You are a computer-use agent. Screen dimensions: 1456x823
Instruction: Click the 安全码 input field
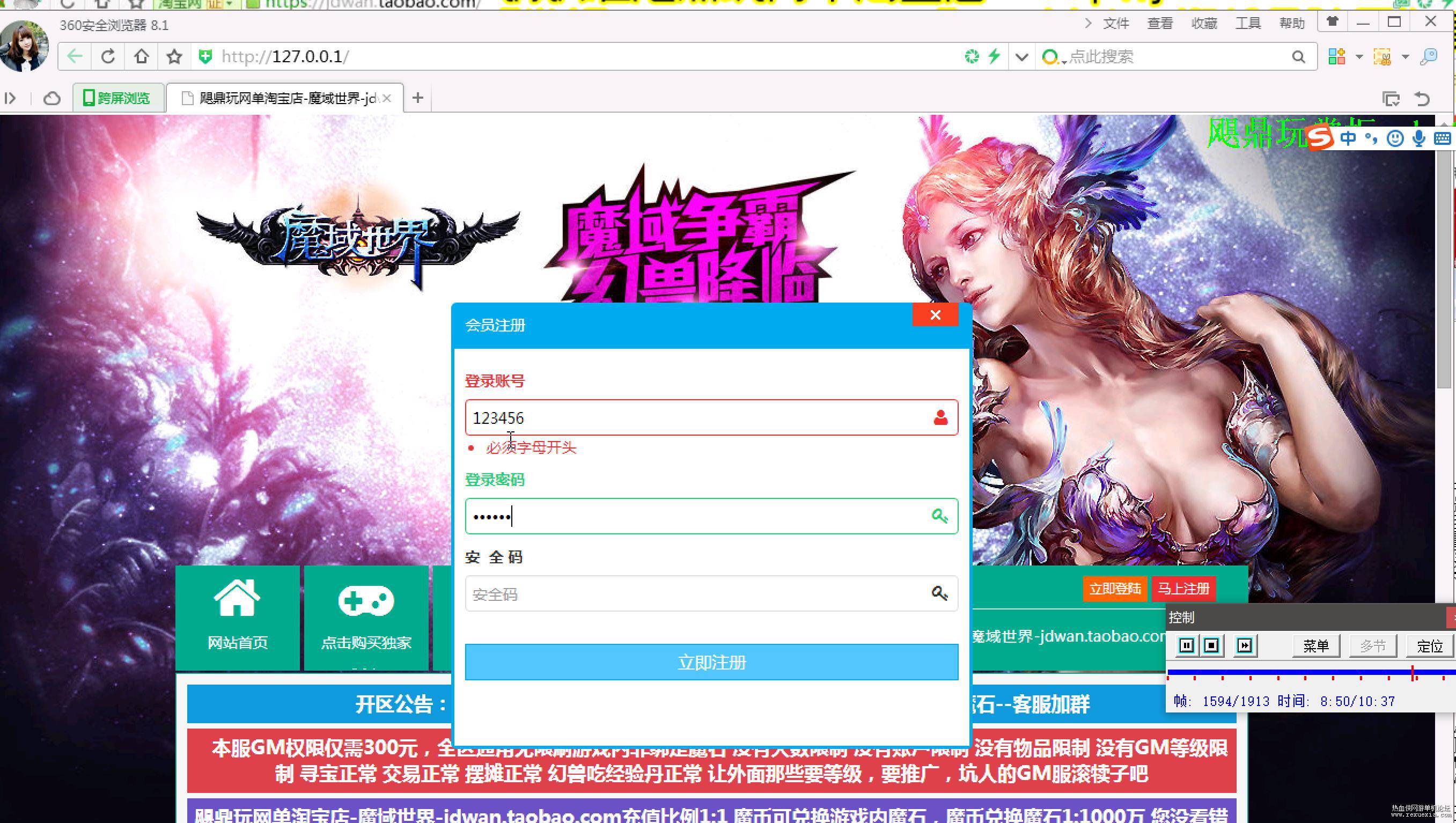tap(711, 593)
